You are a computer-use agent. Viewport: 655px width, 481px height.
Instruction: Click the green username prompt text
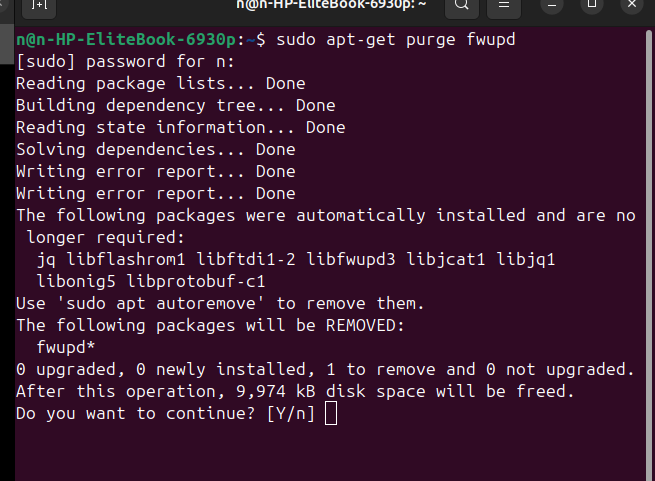pyautogui.click(x=126, y=40)
